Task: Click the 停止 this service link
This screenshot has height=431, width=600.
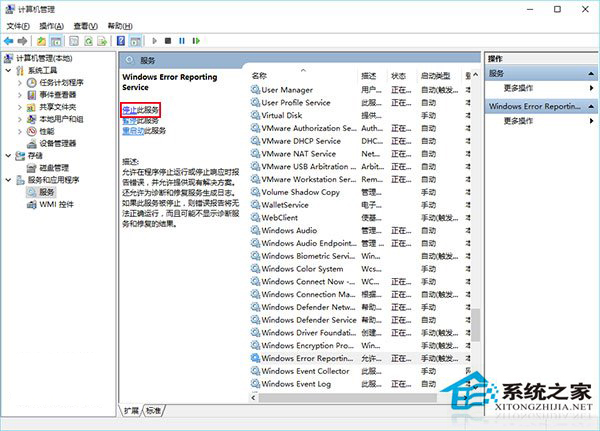Action: (x=129, y=110)
